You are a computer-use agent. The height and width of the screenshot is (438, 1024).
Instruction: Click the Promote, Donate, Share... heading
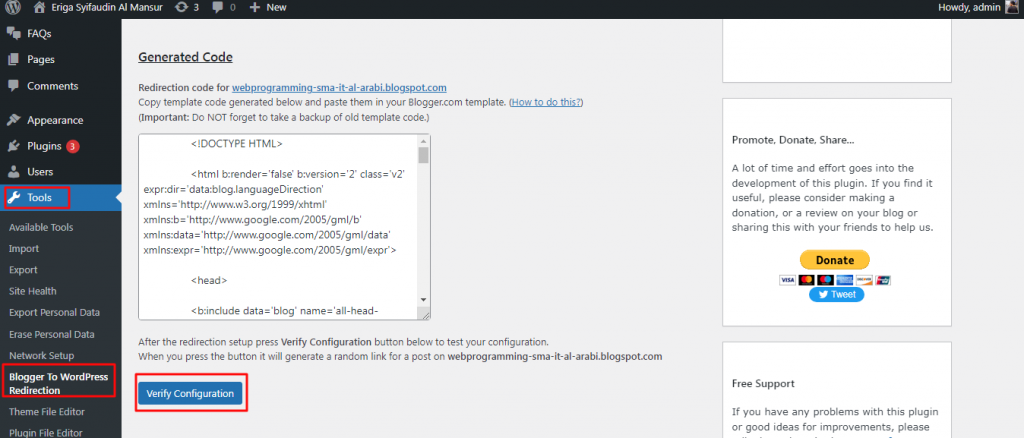pyautogui.click(x=793, y=140)
